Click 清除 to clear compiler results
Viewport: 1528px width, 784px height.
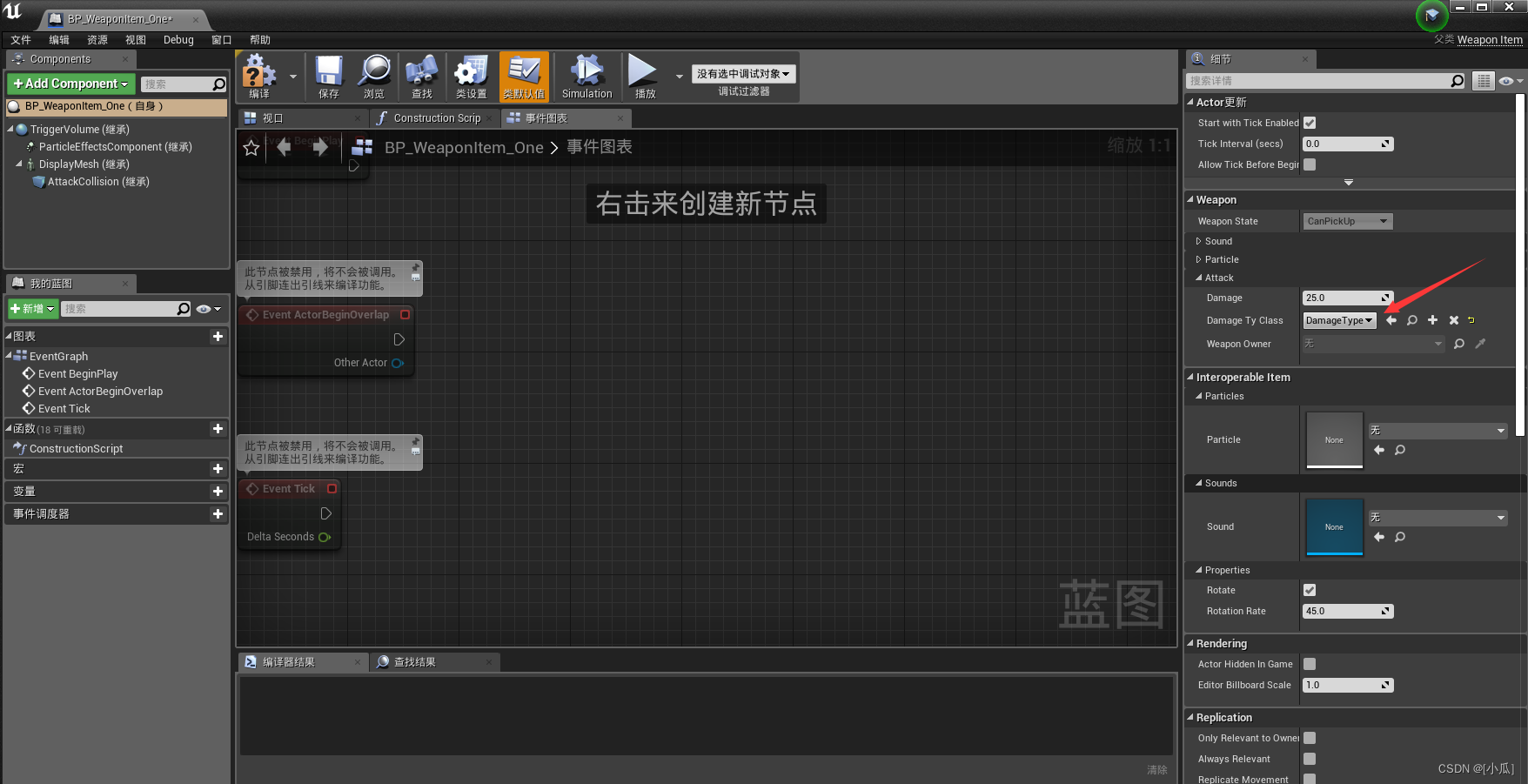coord(1156,770)
